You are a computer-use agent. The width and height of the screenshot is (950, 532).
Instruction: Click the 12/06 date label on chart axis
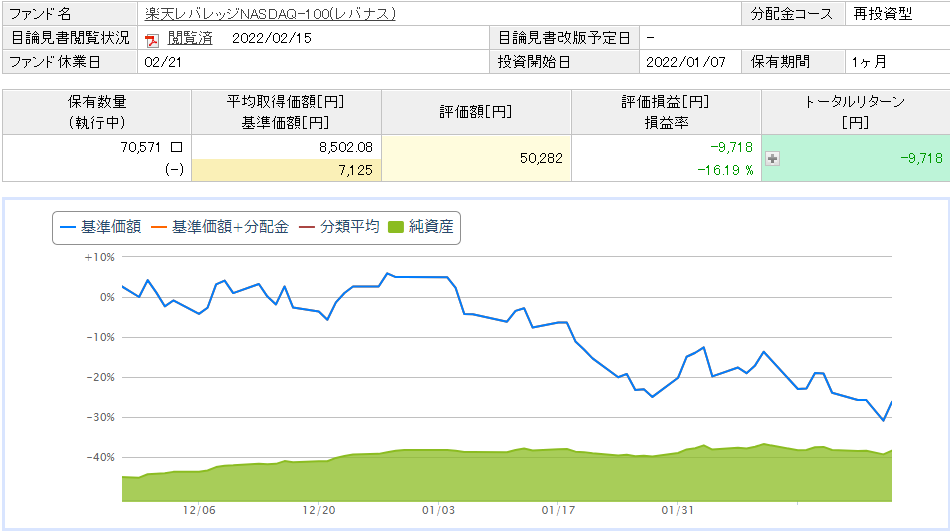[199, 510]
